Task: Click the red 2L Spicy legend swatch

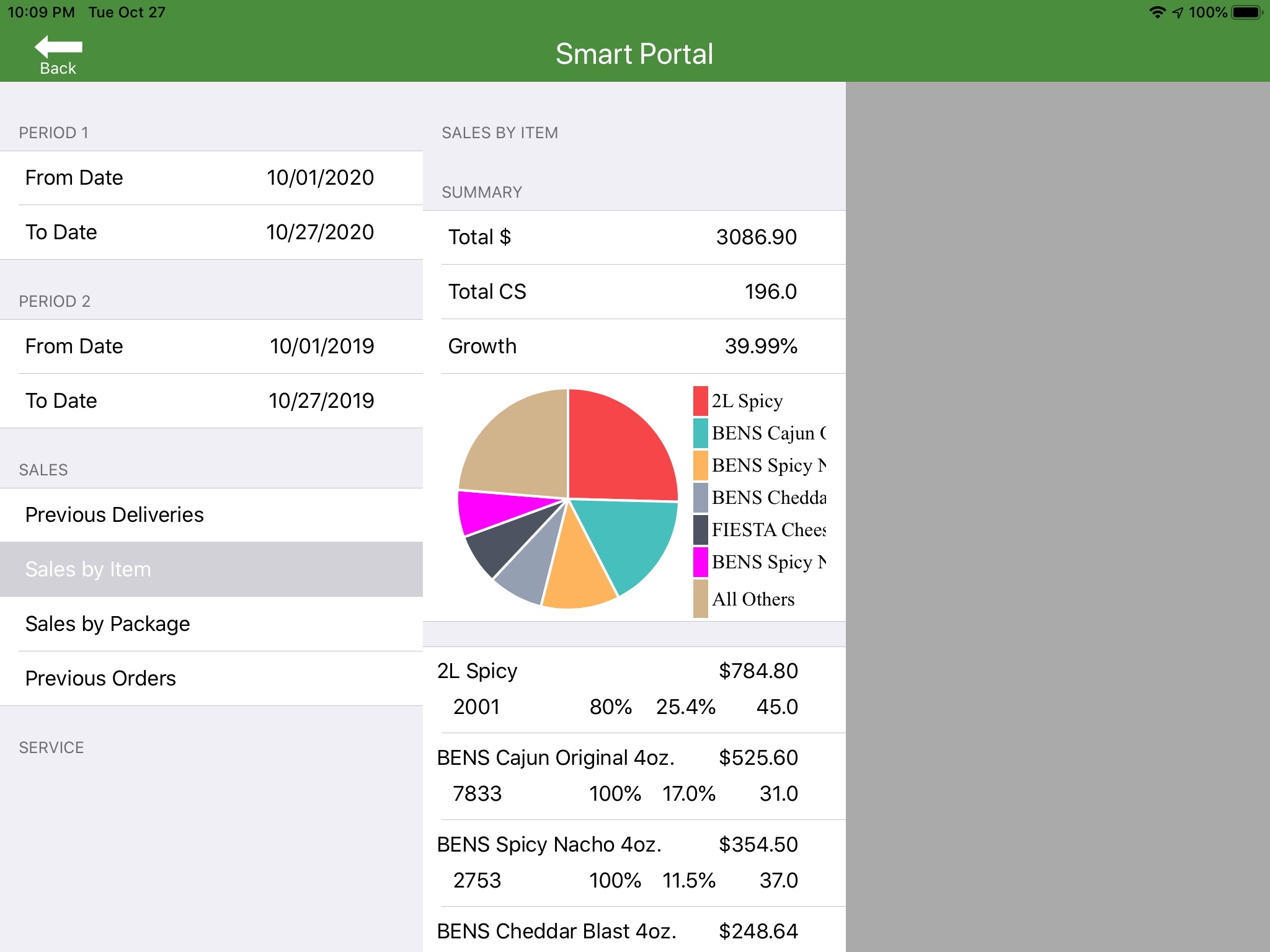Action: pyautogui.click(x=700, y=401)
